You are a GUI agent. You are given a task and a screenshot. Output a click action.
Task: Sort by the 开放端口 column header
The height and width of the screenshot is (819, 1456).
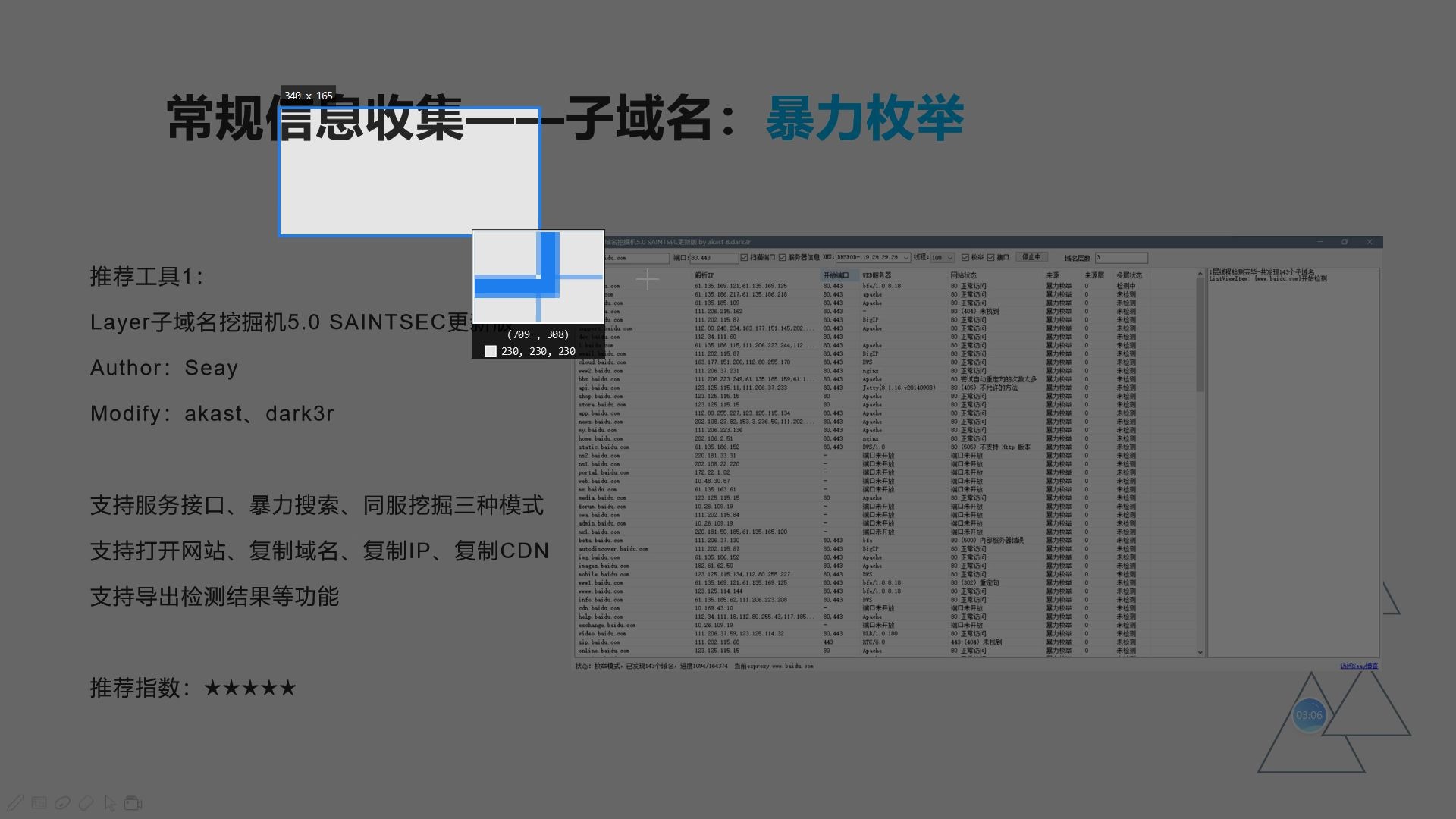pyautogui.click(x=836, y=275)
